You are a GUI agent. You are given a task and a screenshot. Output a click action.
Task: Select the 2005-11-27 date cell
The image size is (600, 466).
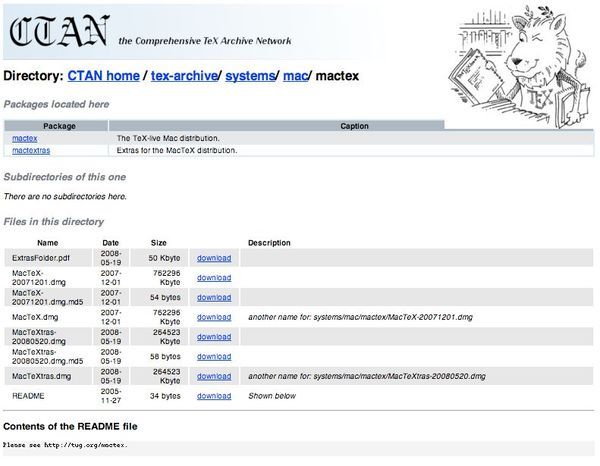click(x=111, y=396)
